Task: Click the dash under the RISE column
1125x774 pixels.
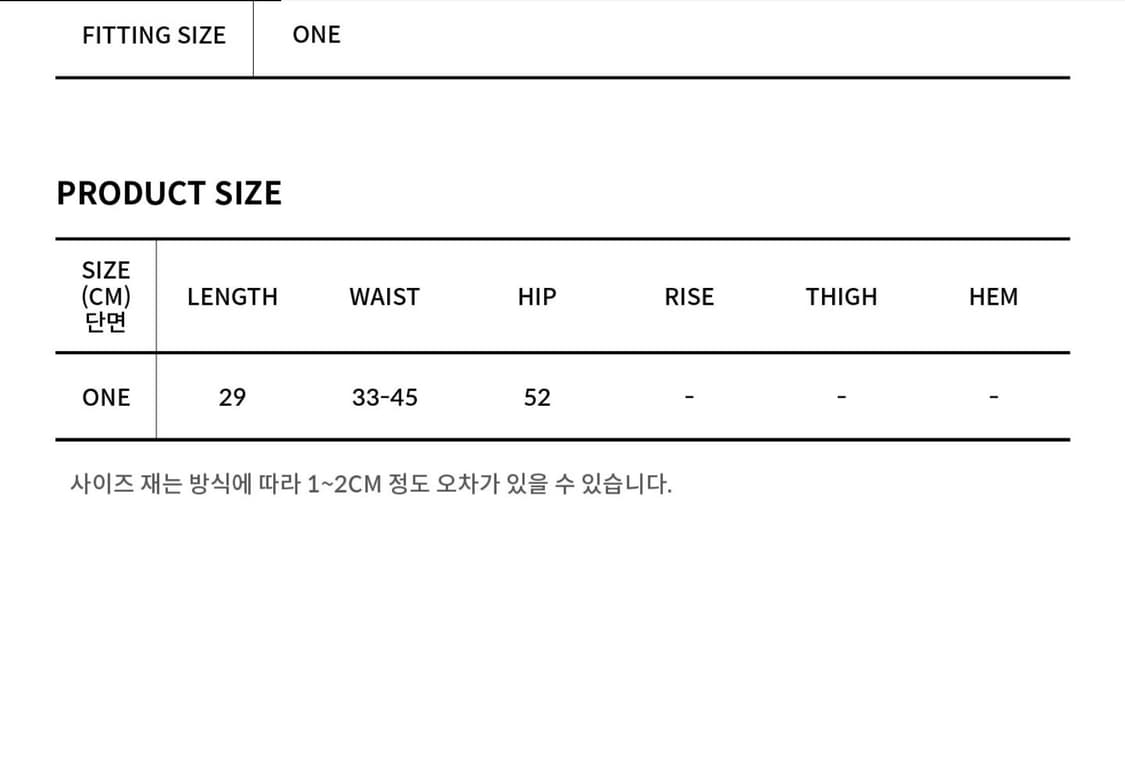Action: [x=689, y=397]
